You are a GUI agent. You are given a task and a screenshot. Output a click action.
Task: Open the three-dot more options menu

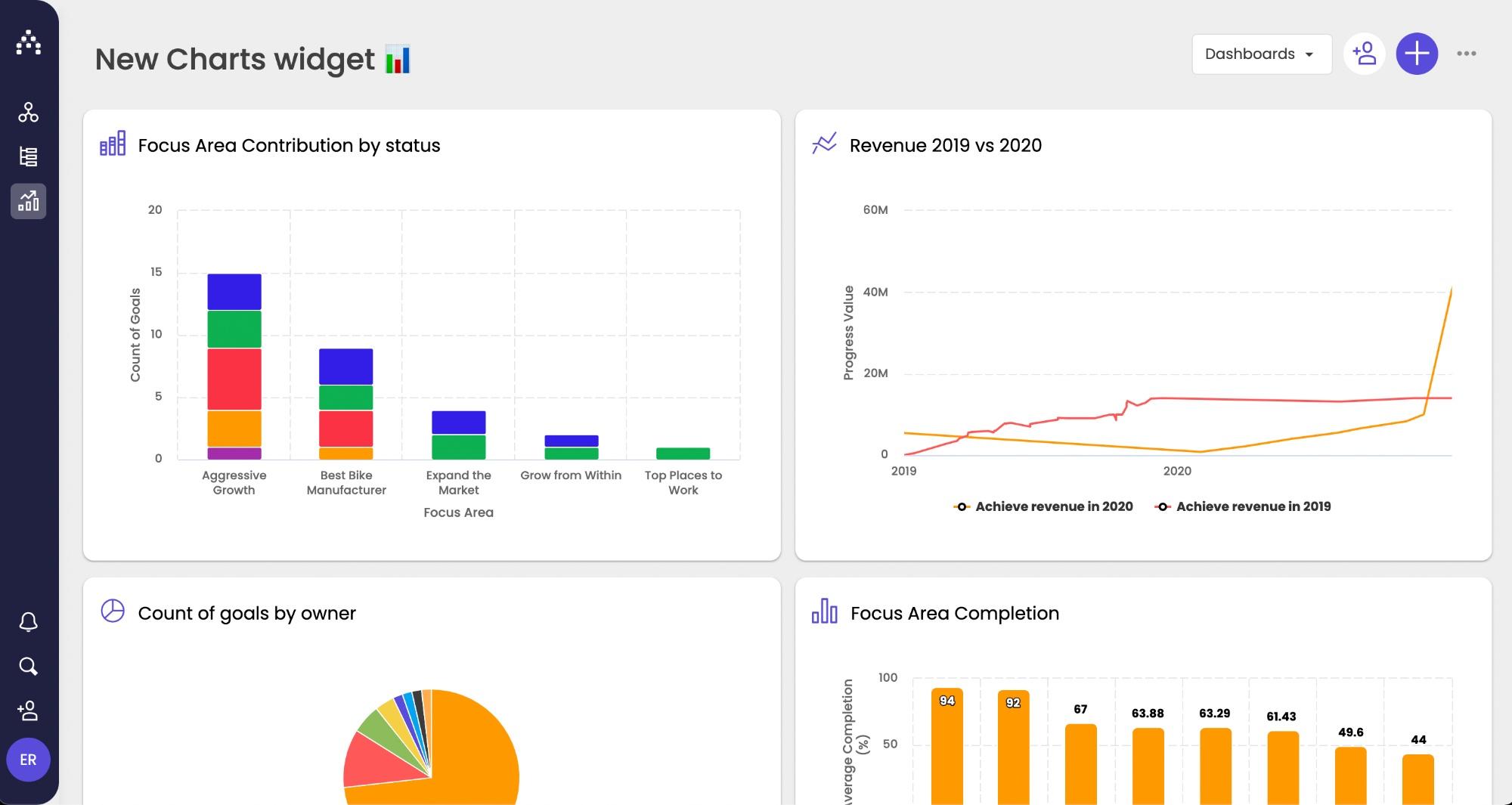coord(1466,54)
